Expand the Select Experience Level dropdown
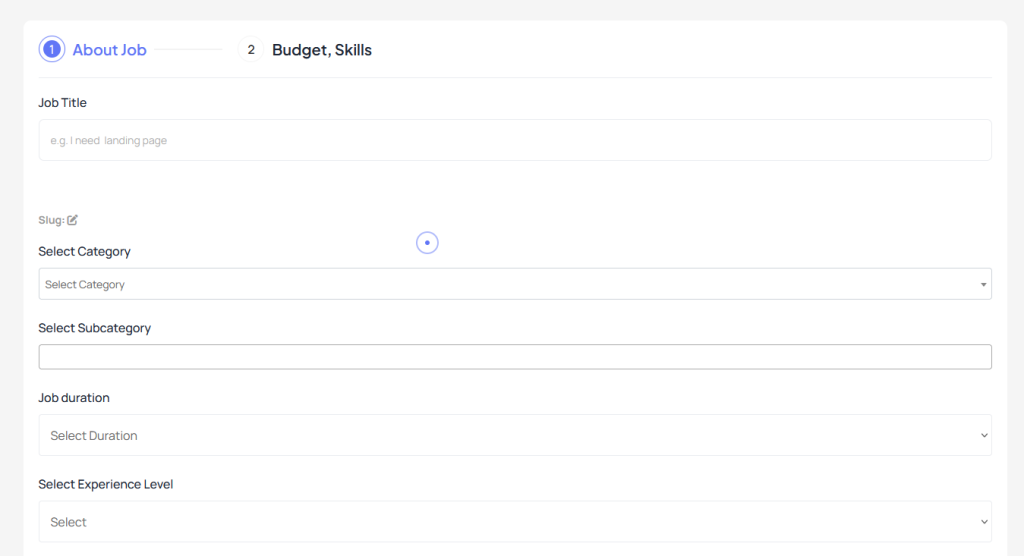This screenshot has width=1024, height=556. (515, 521)
